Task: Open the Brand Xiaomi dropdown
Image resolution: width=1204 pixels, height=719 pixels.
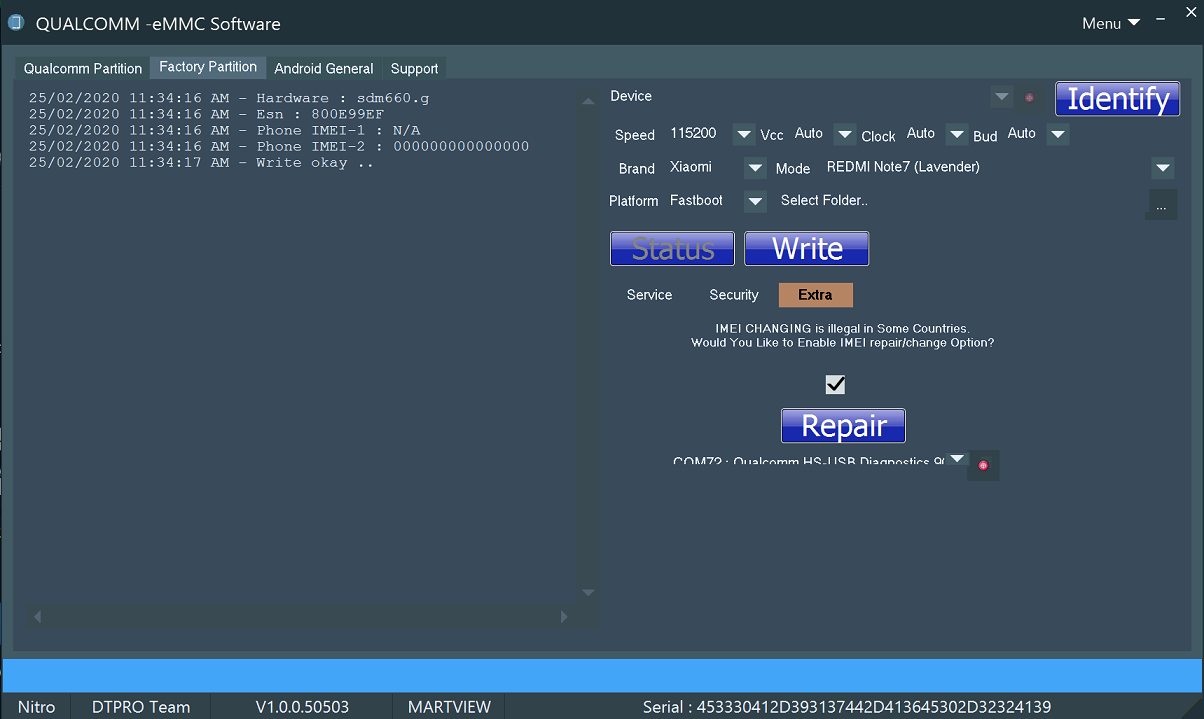Action: pos(755,168)
